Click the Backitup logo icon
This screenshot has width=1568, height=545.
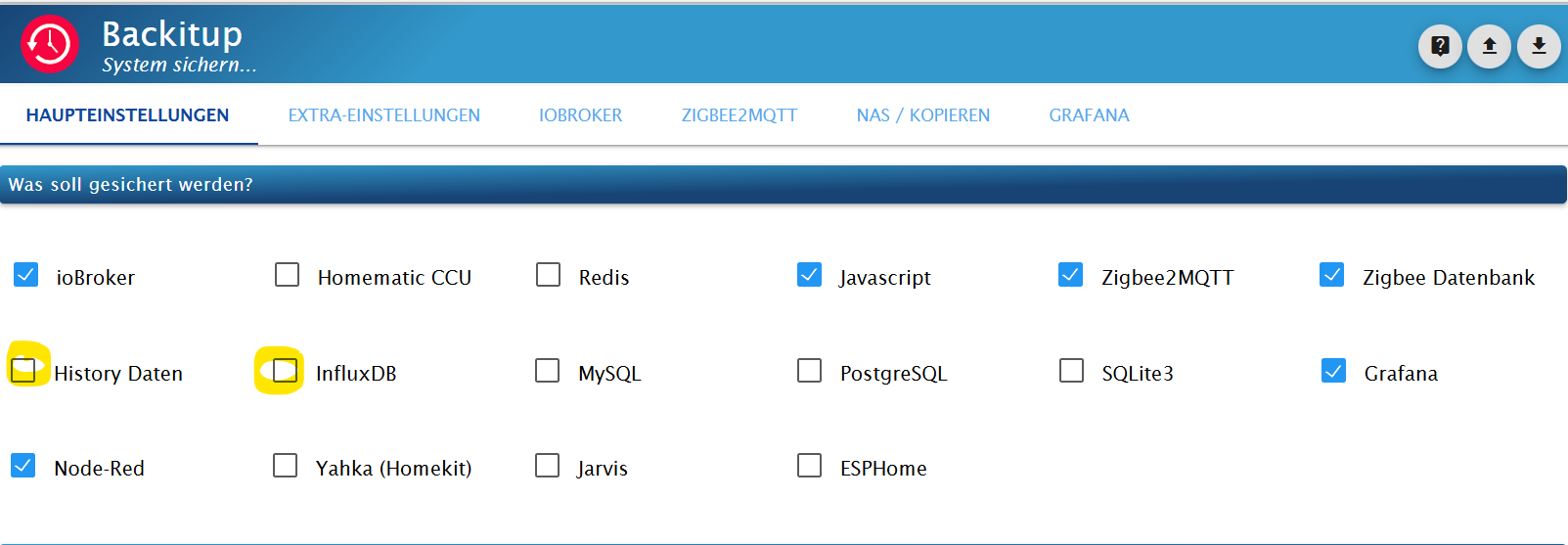tap(50, 44)
